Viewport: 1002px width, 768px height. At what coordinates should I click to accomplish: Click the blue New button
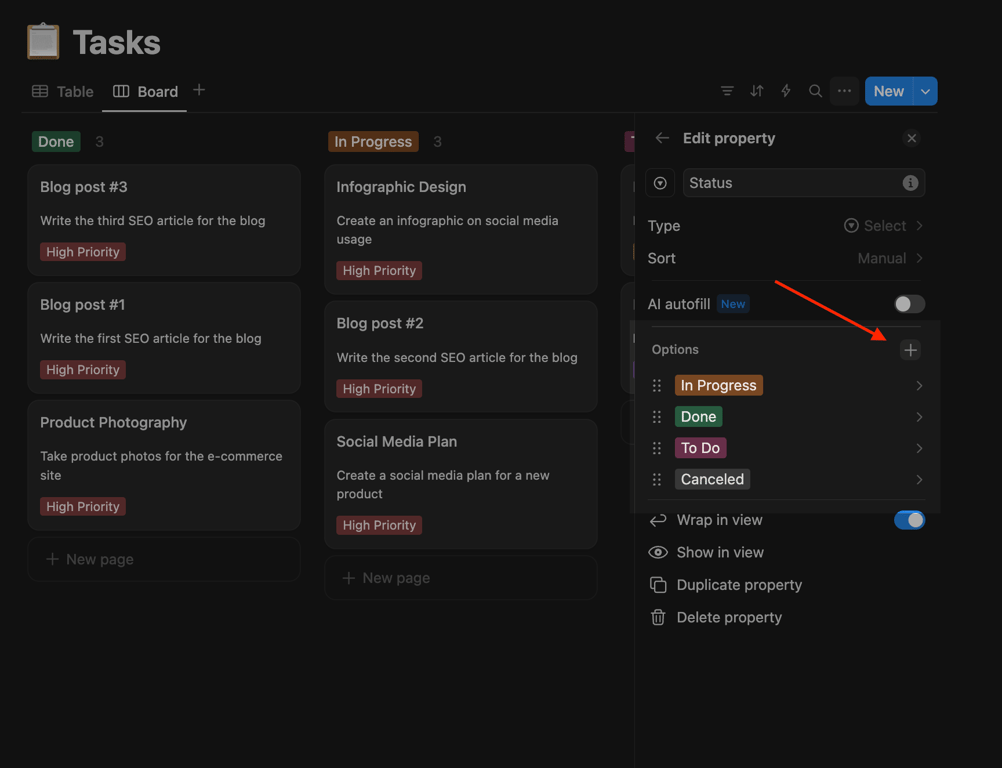pyautogui.click(x=888, y=91)
